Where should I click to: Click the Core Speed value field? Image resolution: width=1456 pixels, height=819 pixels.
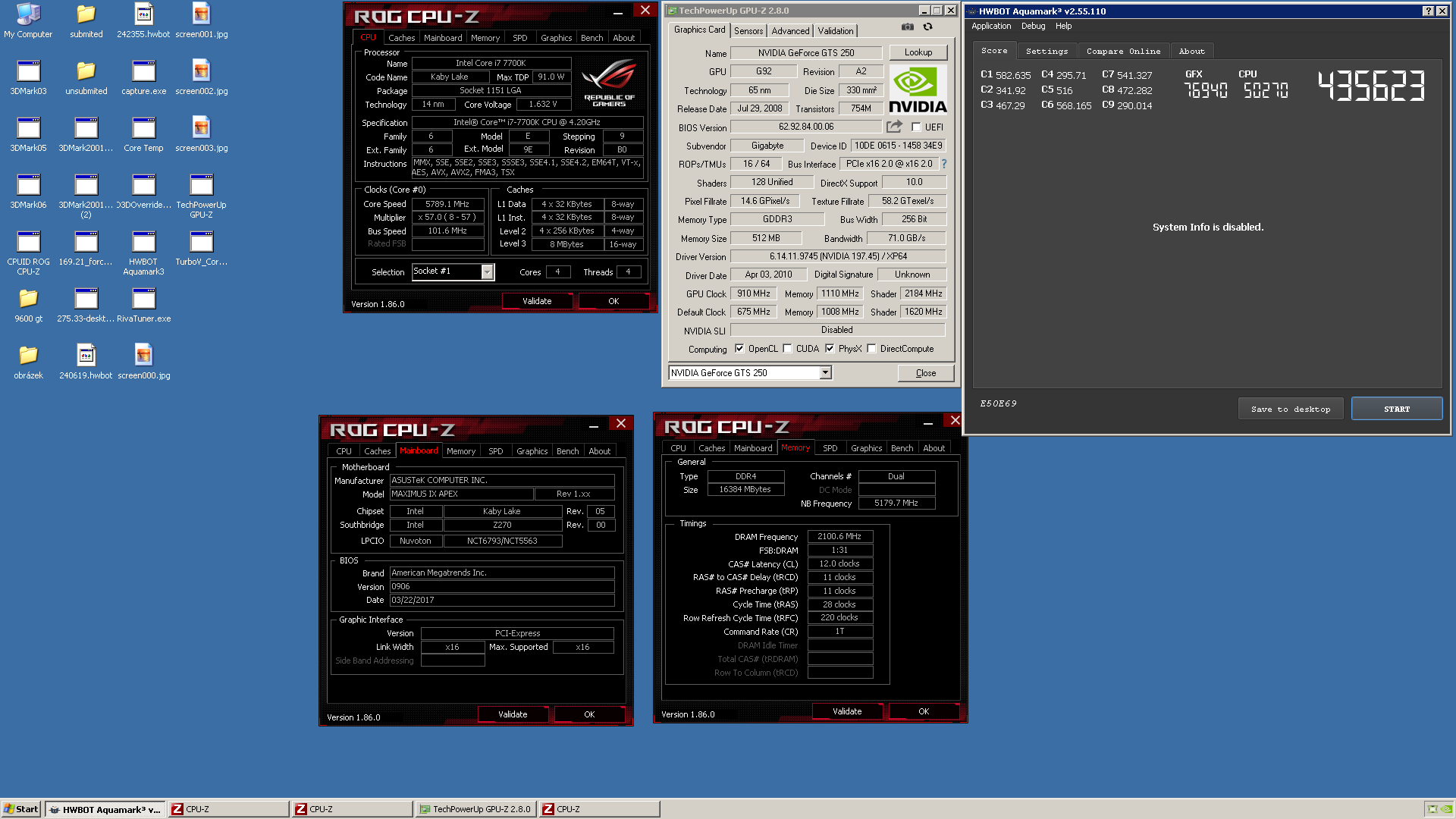point(447,204)
